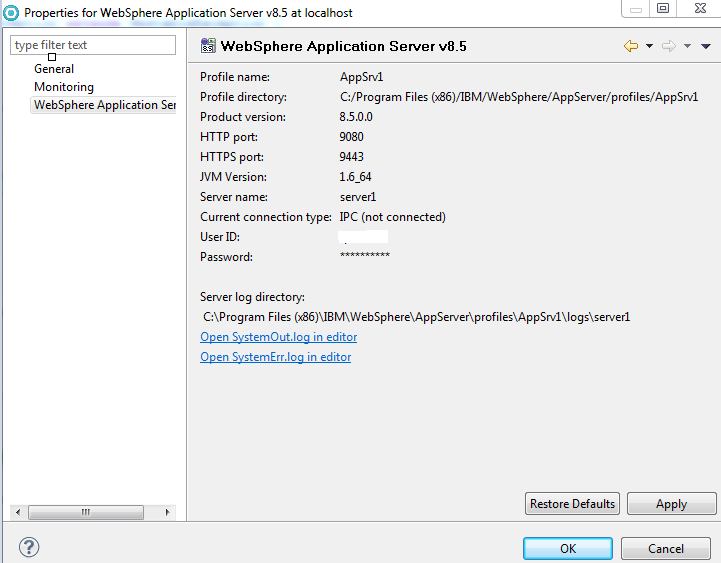Click the Server log directory path
Screen dimensions: 721x563
(417, 317)
